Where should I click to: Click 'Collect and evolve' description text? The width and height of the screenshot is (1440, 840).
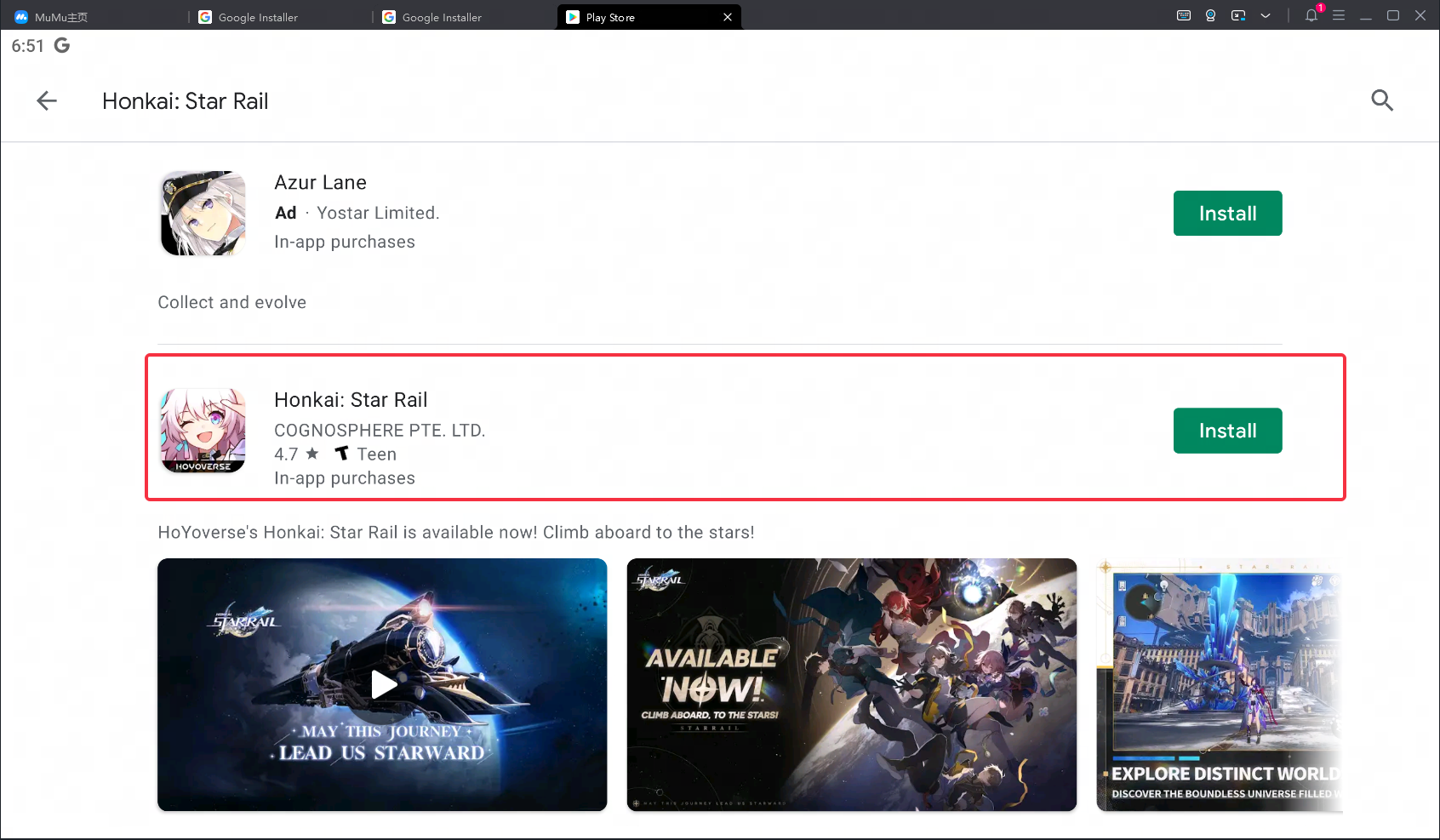pos(231,302)
